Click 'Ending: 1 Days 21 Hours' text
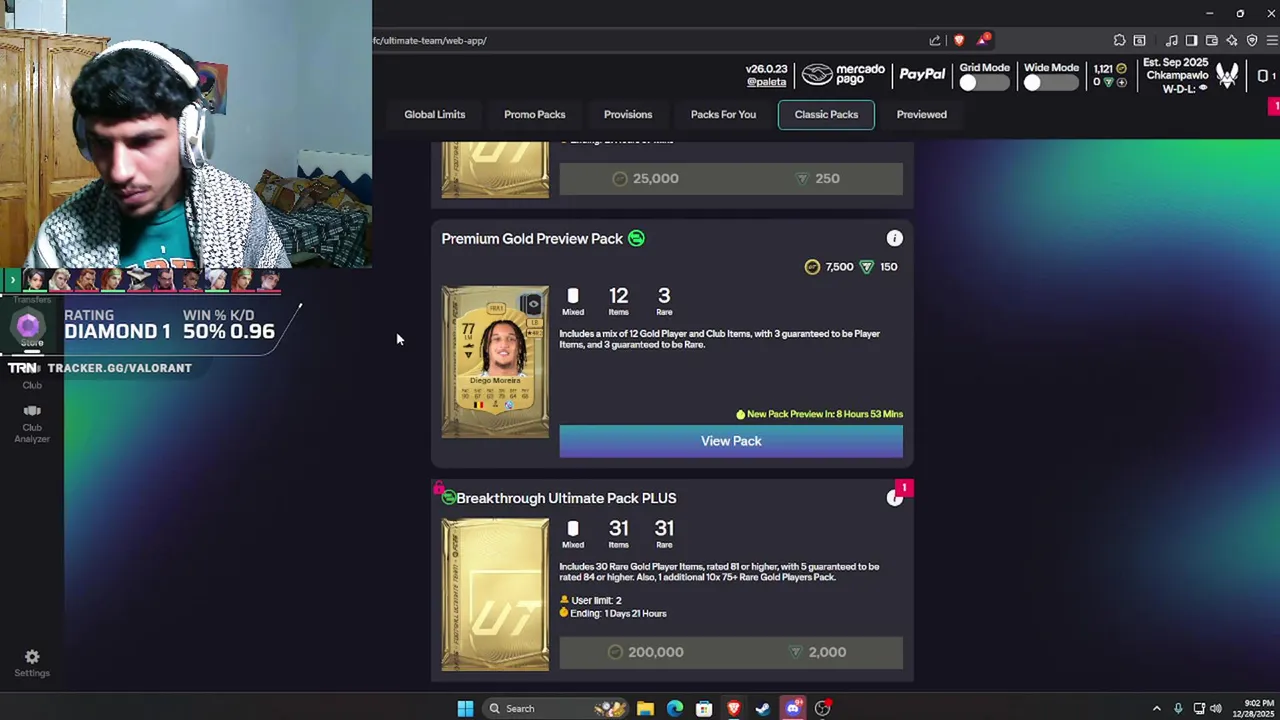 pyautogui.click(x=618, y=613)
